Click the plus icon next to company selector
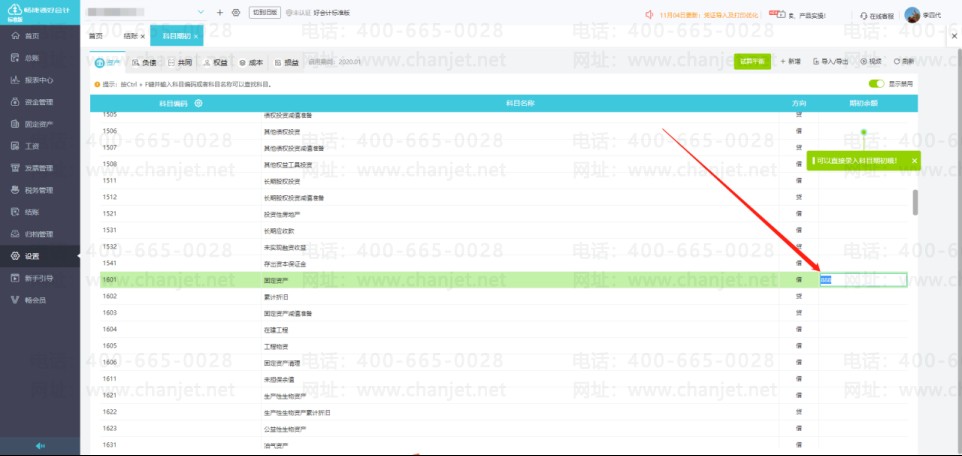The height and width of the screenshot is (456, 962). click(x=220, y=12)
